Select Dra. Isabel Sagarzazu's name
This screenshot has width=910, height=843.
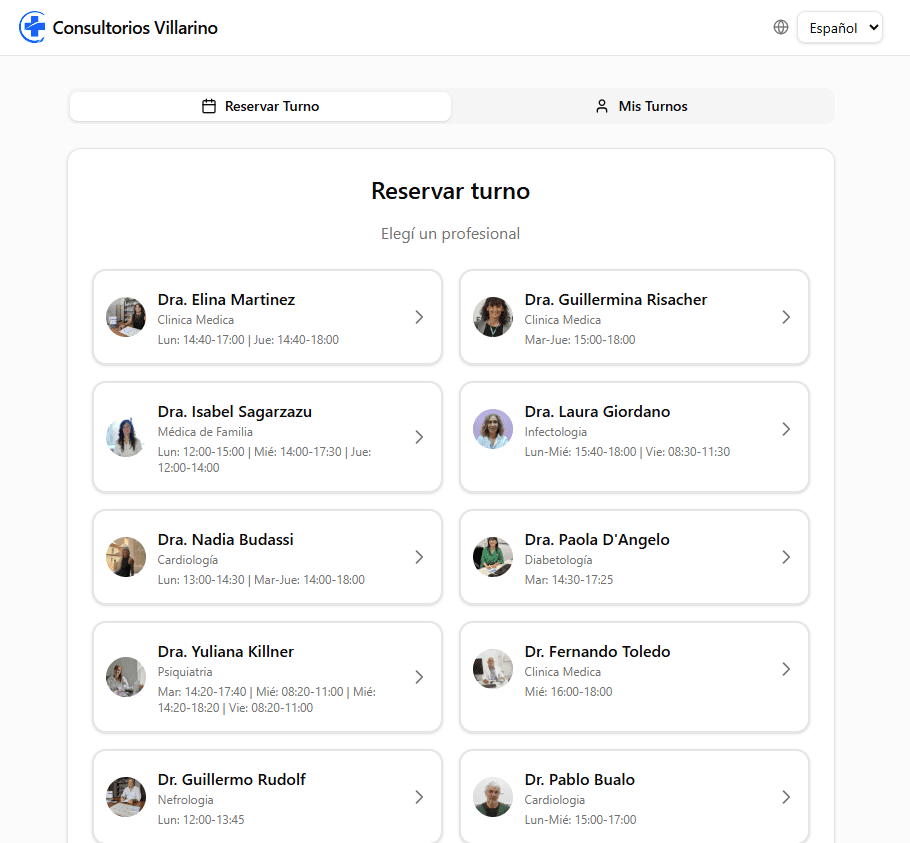pyautogui.click(x=235, y=412)
